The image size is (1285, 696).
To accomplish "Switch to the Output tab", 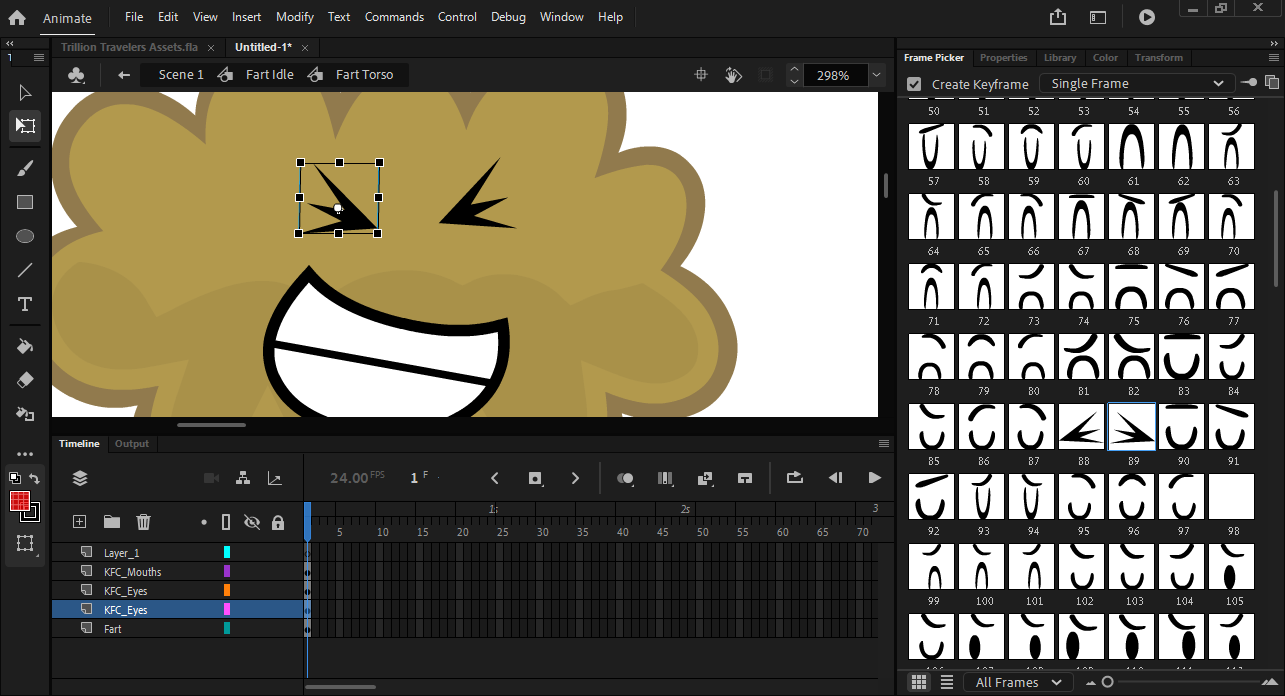I will tap(131, 443).
